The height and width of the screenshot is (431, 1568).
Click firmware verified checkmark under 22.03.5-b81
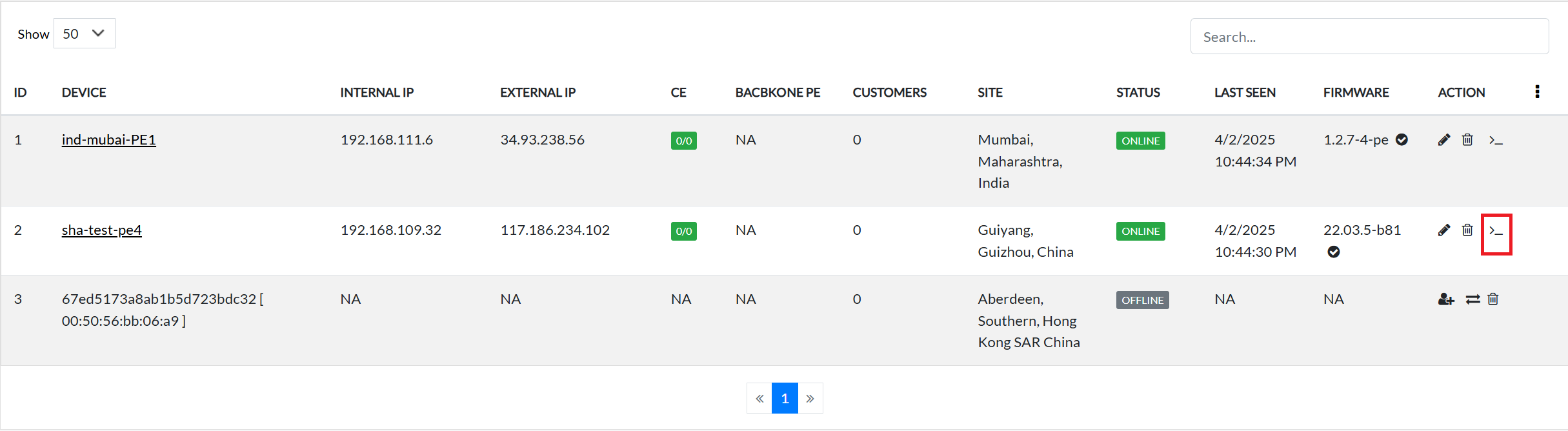(x=1334, y=252)
